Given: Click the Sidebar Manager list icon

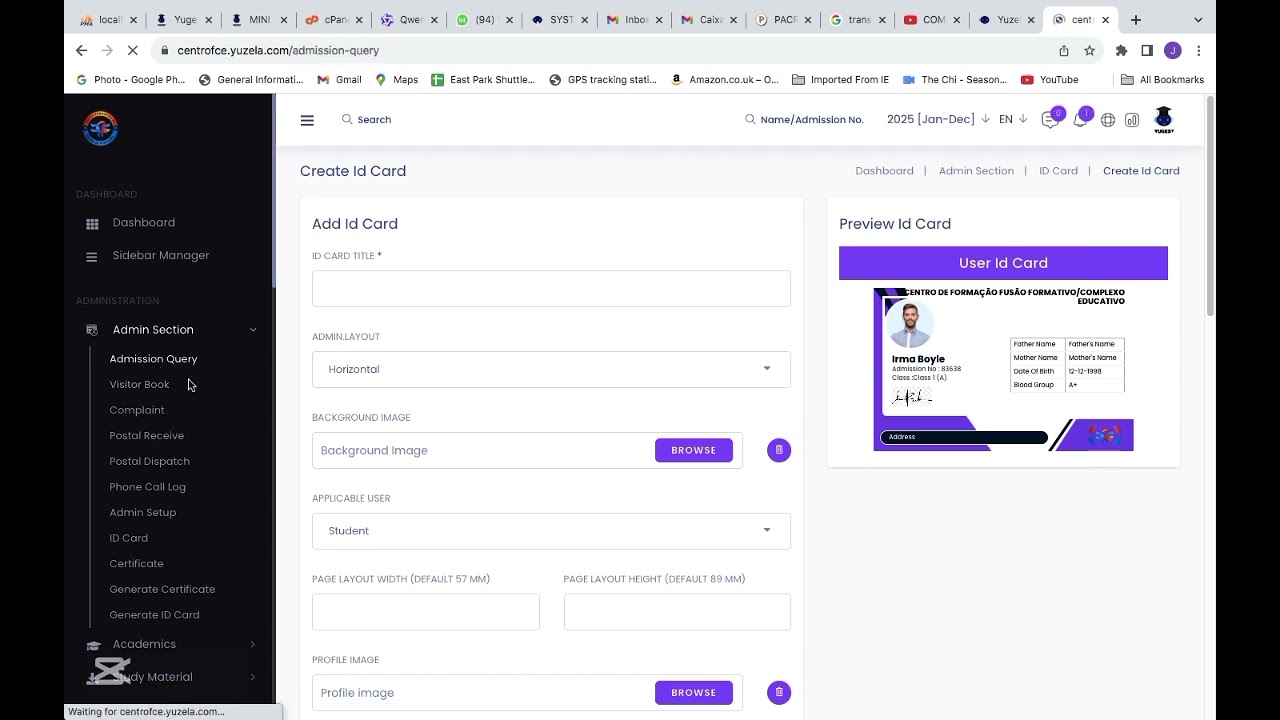Looking at the screenshot, I should (x=92, y=257).
